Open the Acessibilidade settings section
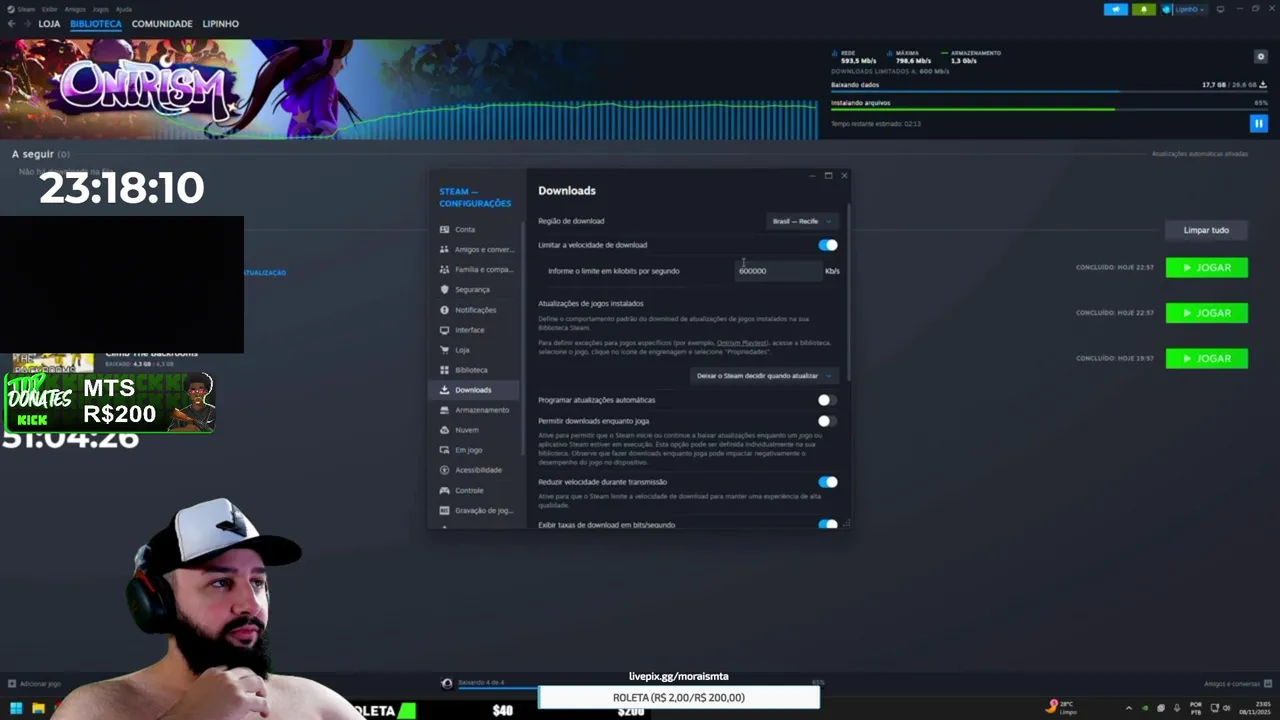This screenshot has height=720, width=1280. 474,469
